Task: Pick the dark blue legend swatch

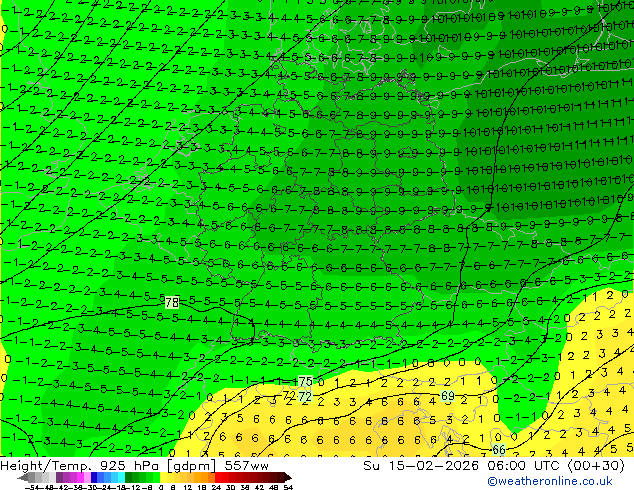Action: click(x=94, y=477)
